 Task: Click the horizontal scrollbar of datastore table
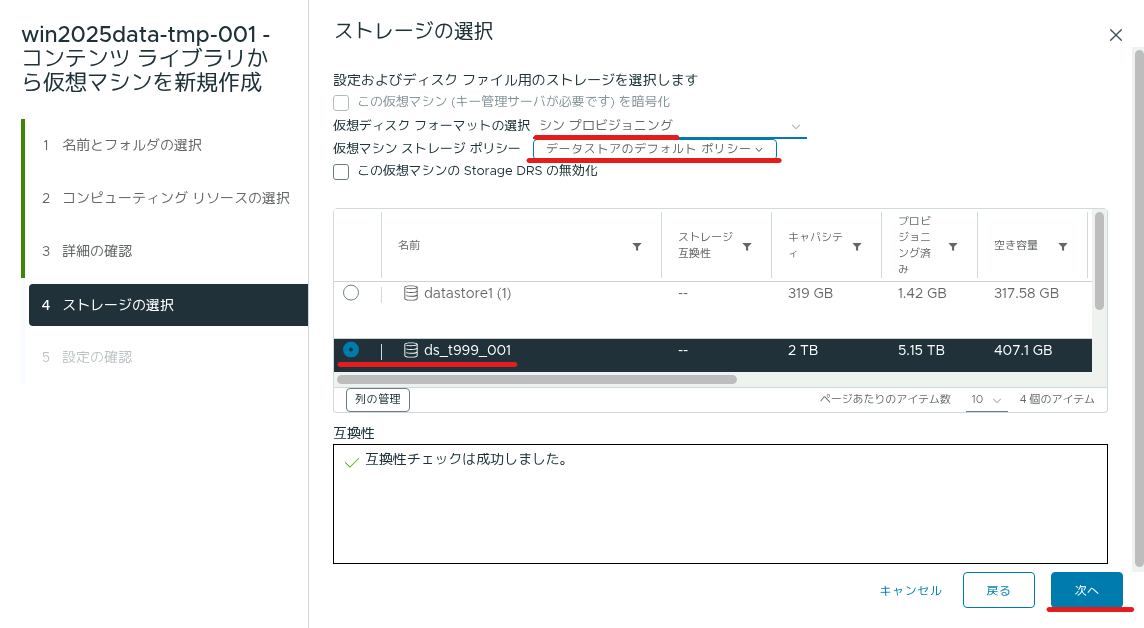(x=536, y=379)
